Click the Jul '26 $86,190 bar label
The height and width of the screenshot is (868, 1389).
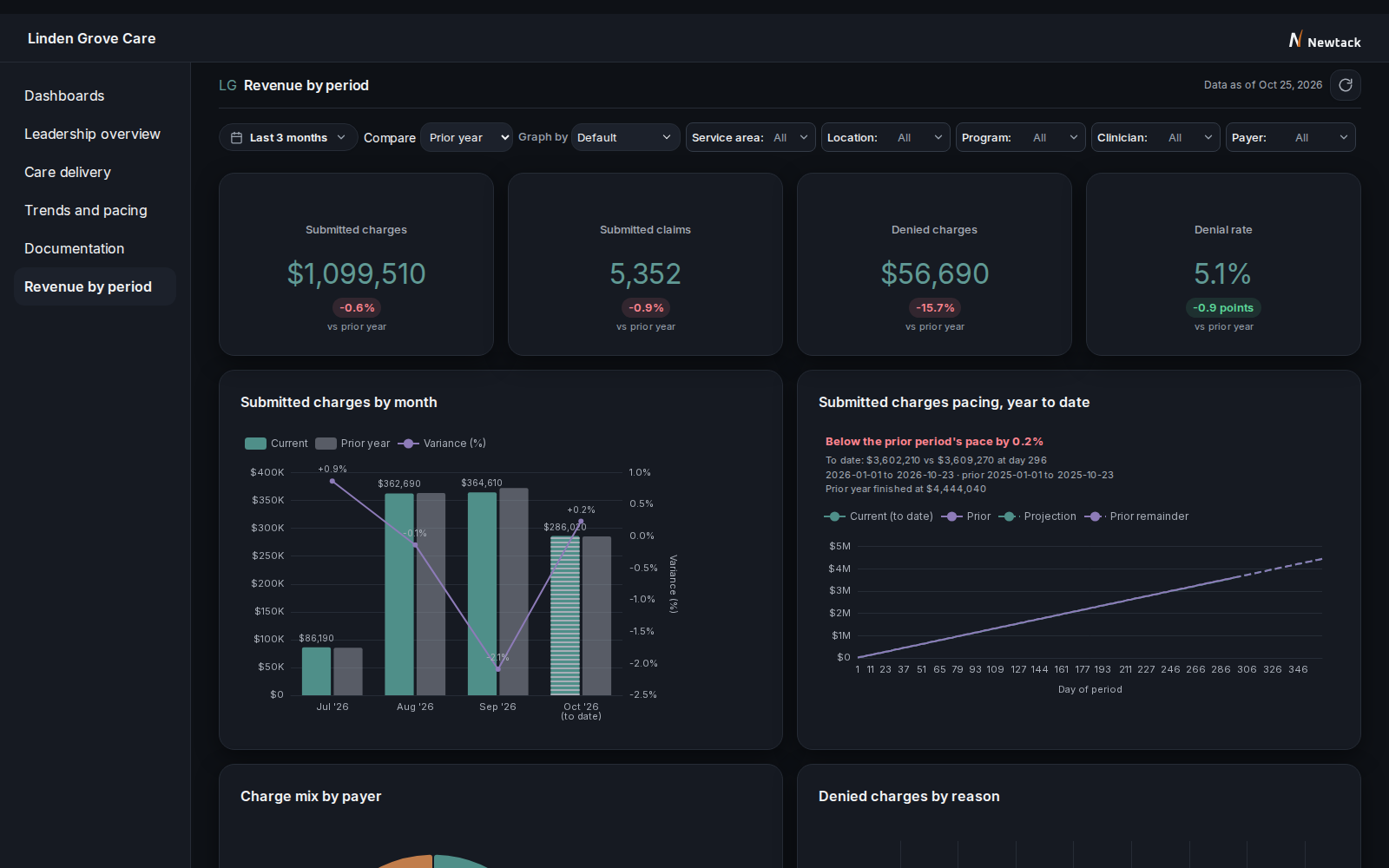point(316,638)
